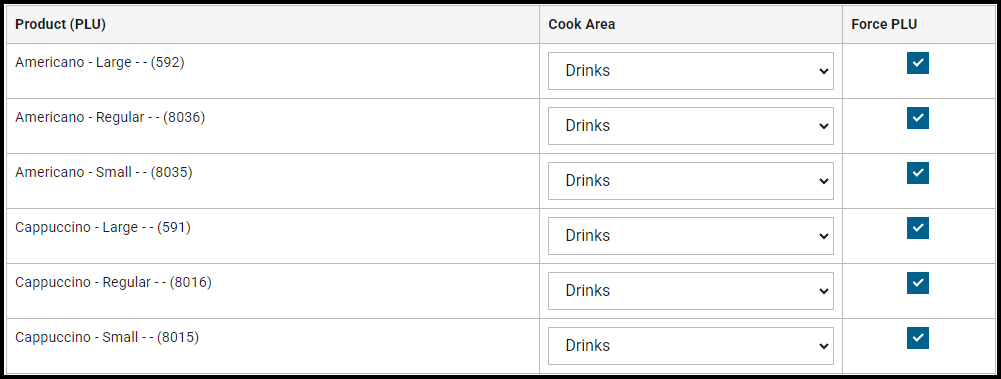1001x379 pixels.
Task: Change Cook Area for Cappuccino - Large
Action: [x=691, y=235]
